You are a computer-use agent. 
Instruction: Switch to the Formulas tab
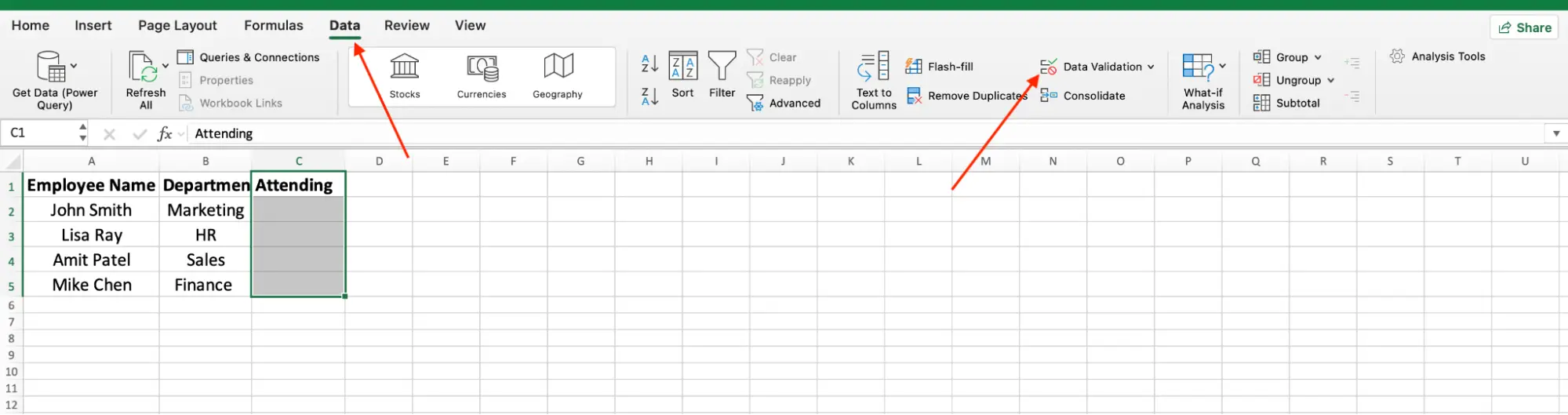pos(274,25)
